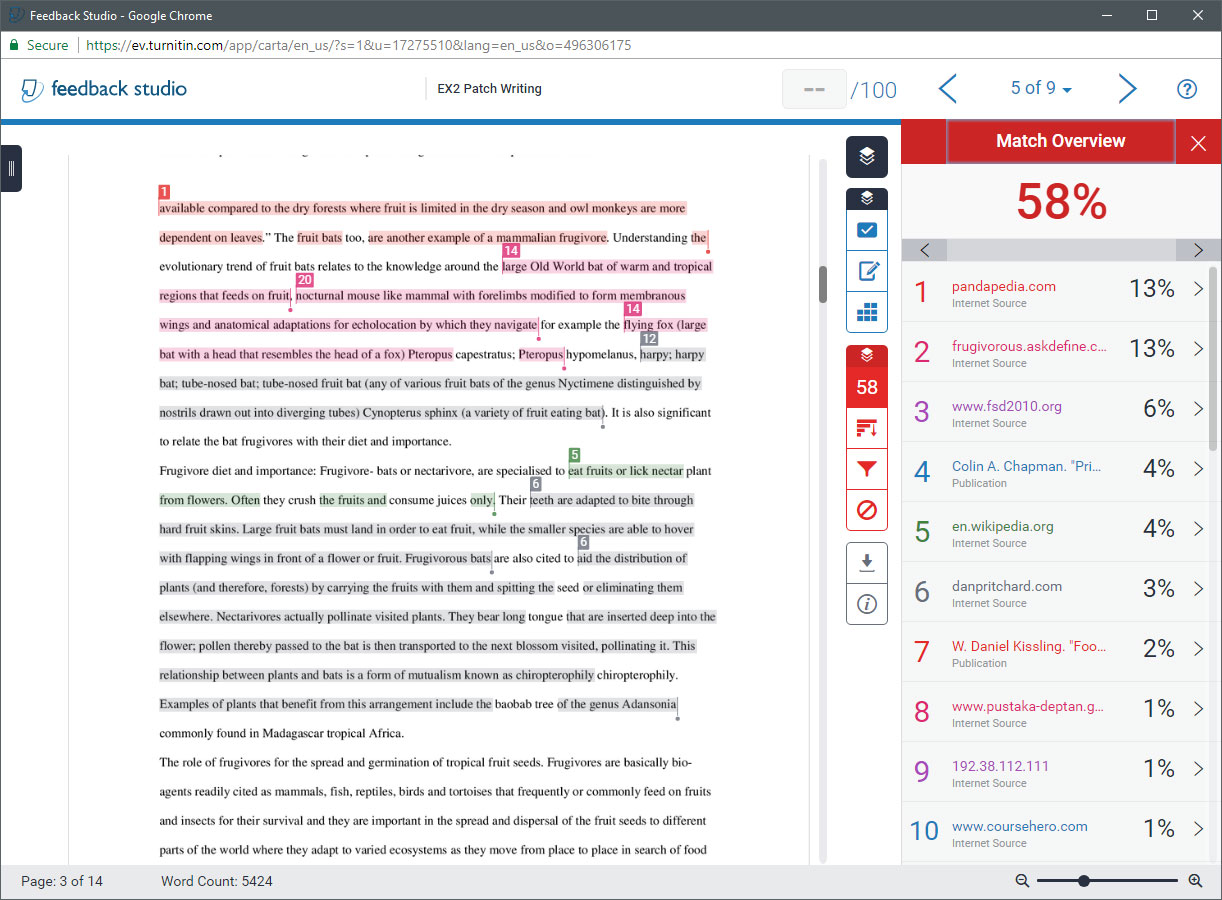Open the help question mark icon
This screenshot has height=900, width=1222.
click(1187, 89)
